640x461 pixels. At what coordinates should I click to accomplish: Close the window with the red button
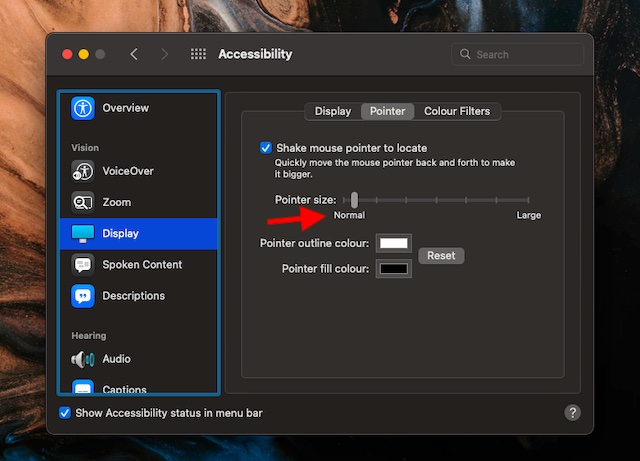67,54
